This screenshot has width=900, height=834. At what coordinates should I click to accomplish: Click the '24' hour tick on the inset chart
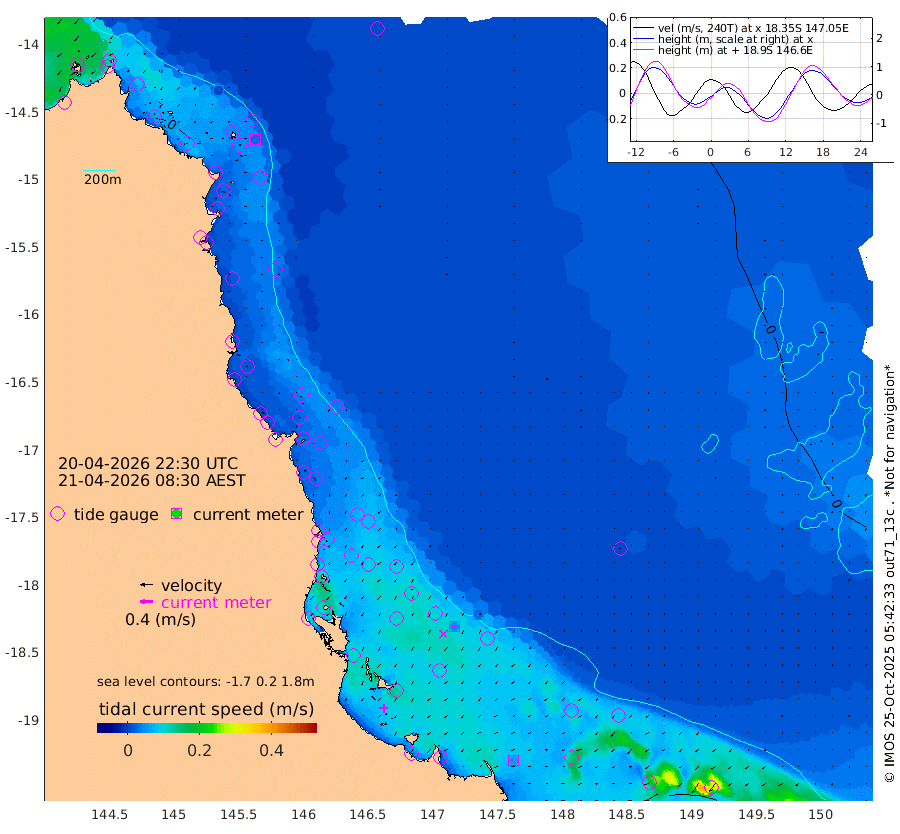tap(860, 152)
